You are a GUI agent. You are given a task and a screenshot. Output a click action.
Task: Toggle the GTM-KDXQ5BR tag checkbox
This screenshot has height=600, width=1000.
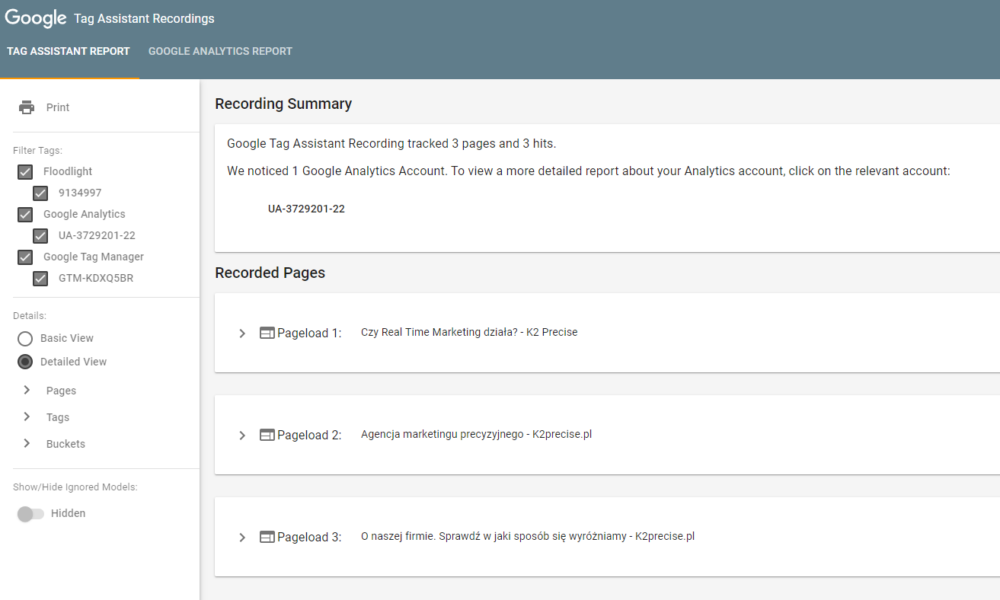click(x=41, y=279)
